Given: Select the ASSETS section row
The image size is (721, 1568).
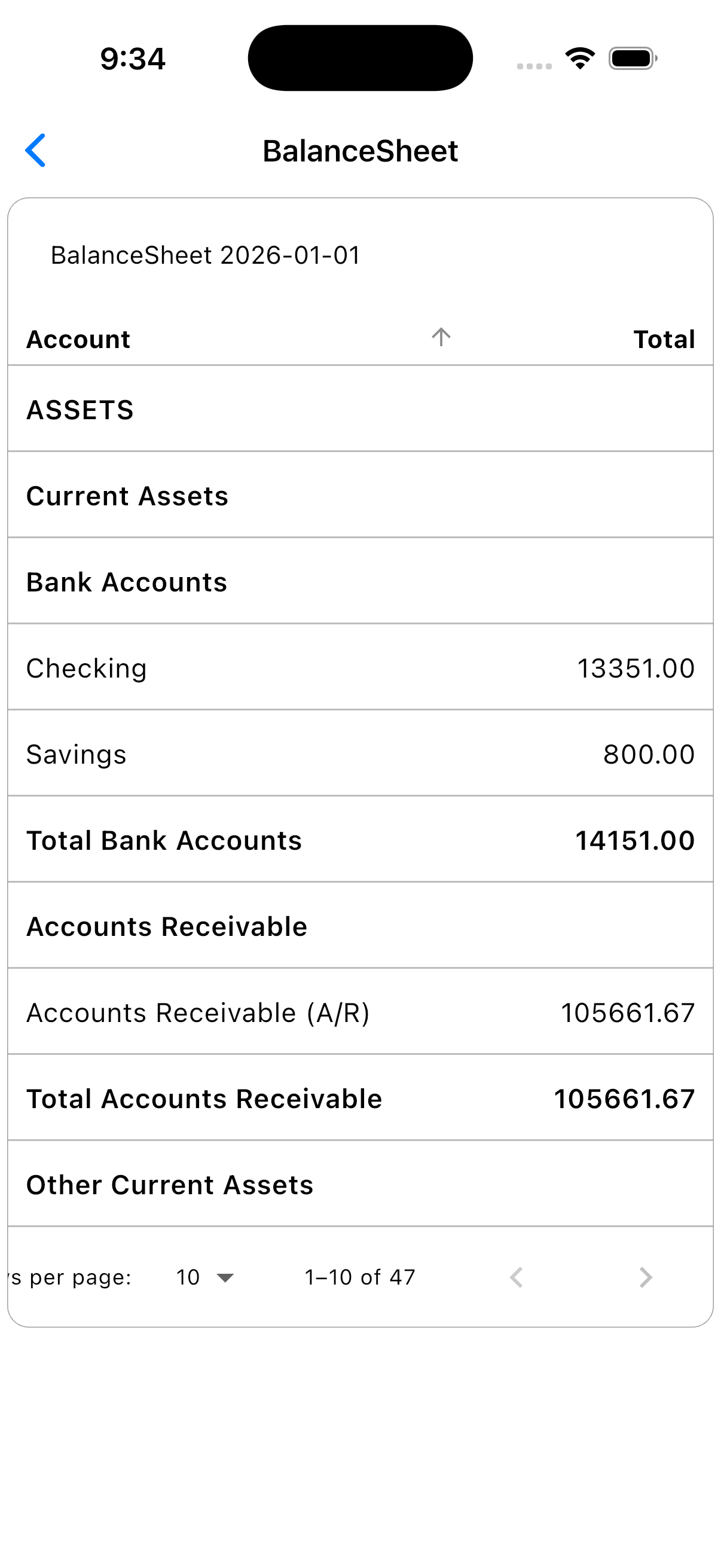Looking at the screenshot, I should [x=360, y=410].
